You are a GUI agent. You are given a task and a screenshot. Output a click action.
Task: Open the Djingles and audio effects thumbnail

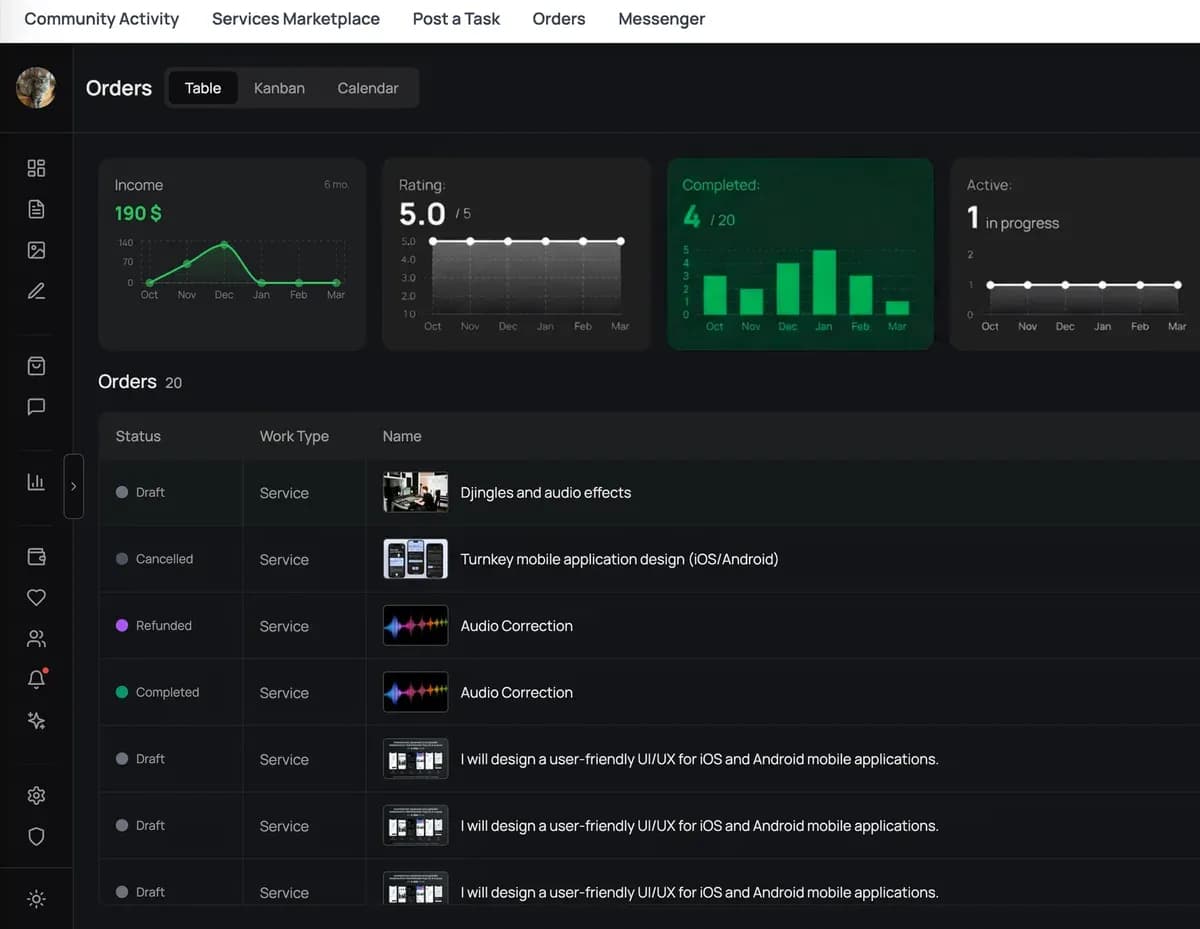415,492
